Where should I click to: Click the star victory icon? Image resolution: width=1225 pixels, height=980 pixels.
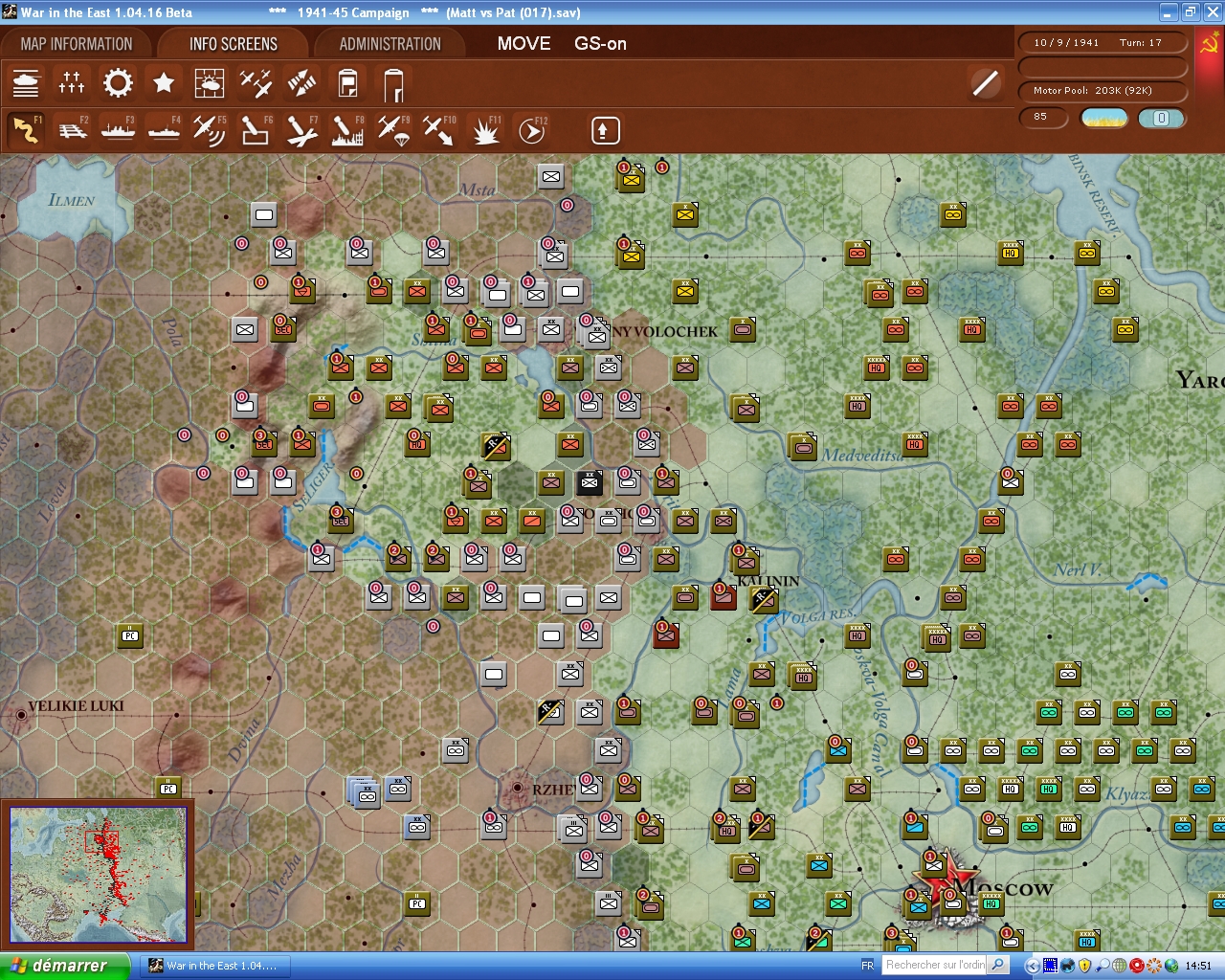pyautogui.click(x=164, y=83)
